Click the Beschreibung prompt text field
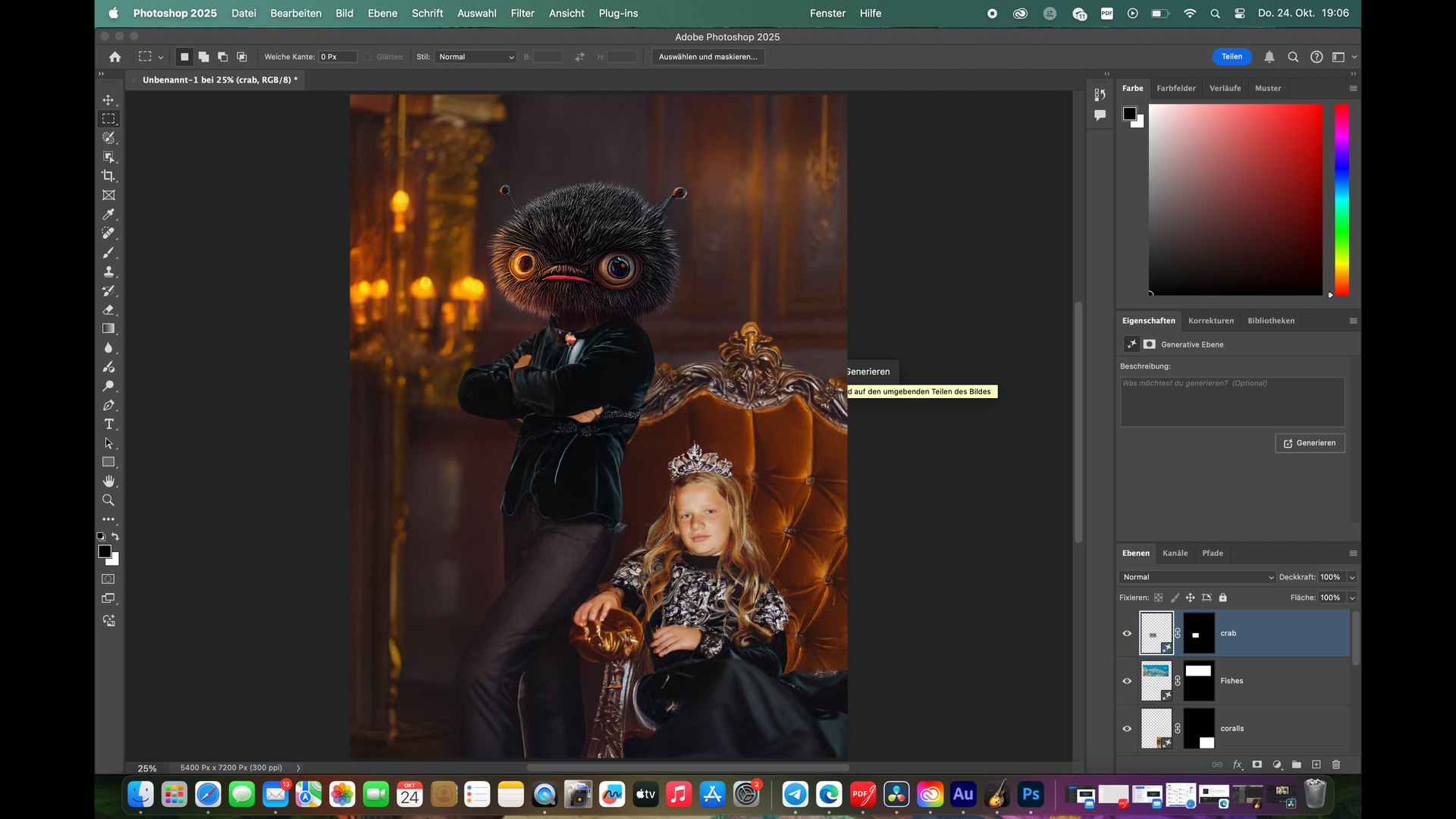Viewport: 1456px width, 819px height. (x=1232, y=402)
